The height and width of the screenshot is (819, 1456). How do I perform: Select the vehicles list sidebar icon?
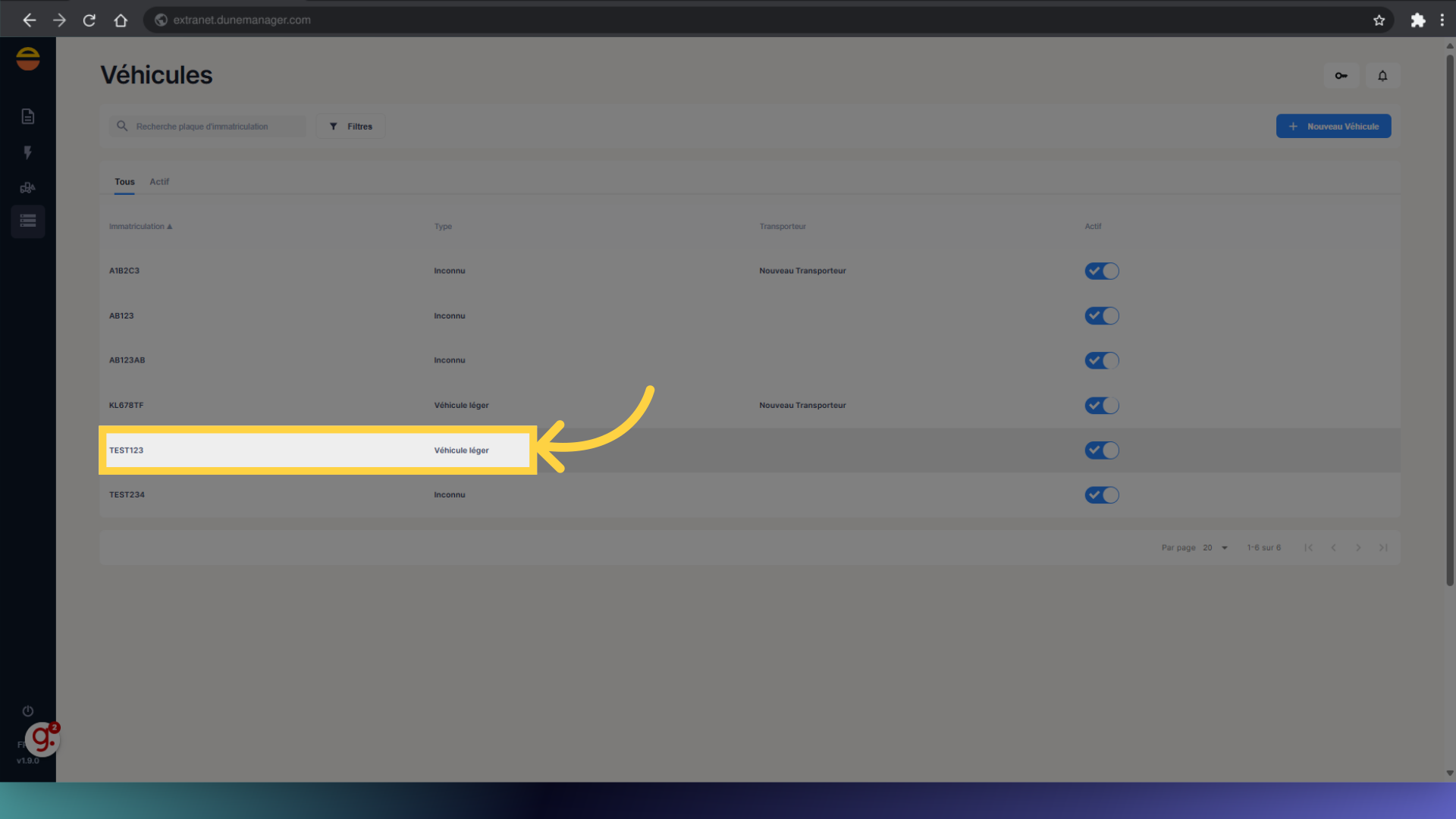[28, 221]
